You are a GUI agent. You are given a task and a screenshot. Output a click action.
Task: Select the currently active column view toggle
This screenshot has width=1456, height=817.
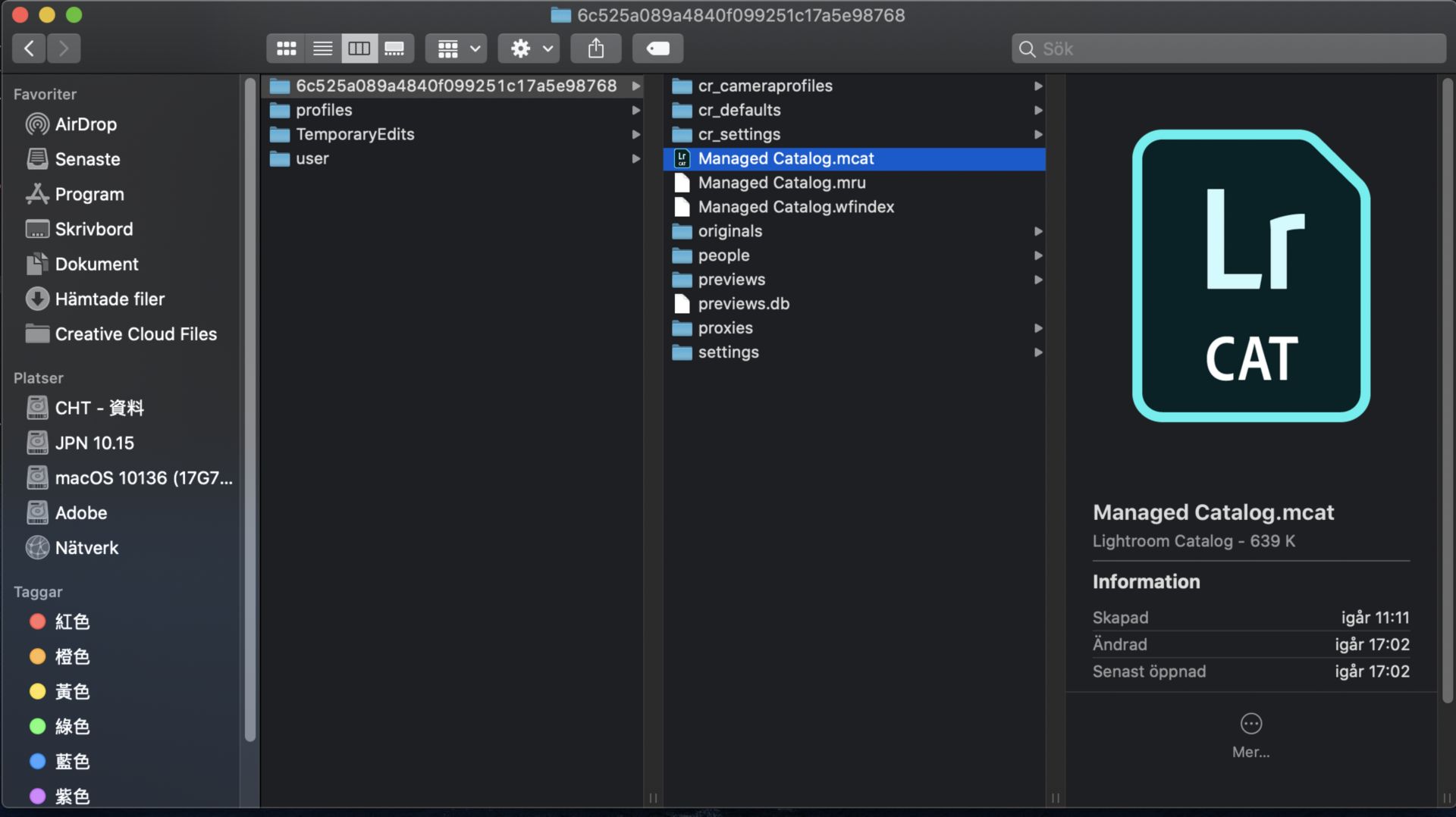(359, 48)
